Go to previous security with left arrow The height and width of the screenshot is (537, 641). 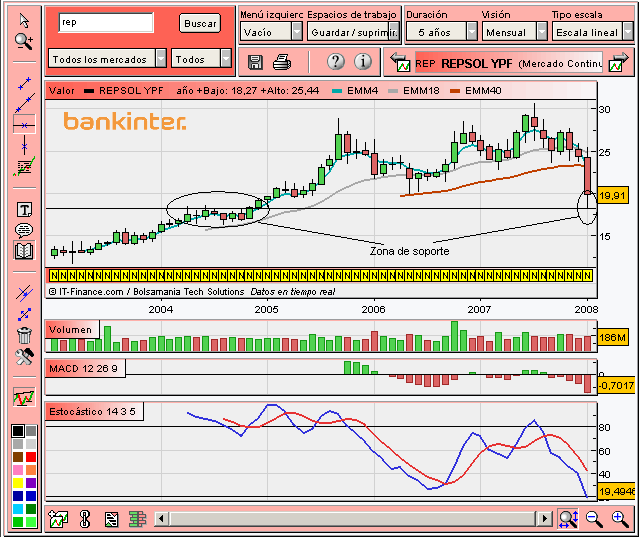click(x=400, y=62)
